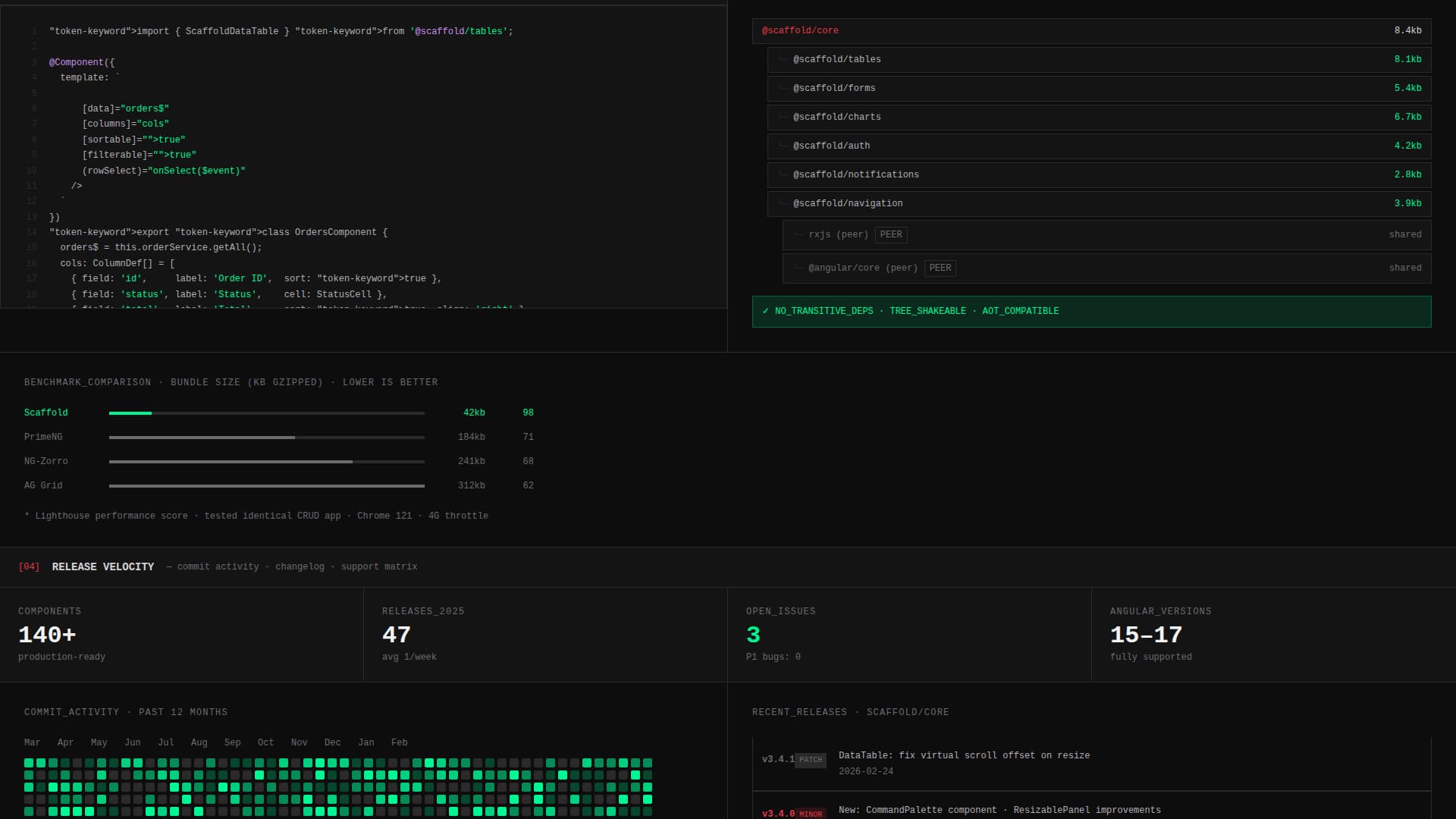The width and height of the screenshot is (1456, 819).
Task: Click the 312kb AG Grid value
Action: (x=472, y=486)
